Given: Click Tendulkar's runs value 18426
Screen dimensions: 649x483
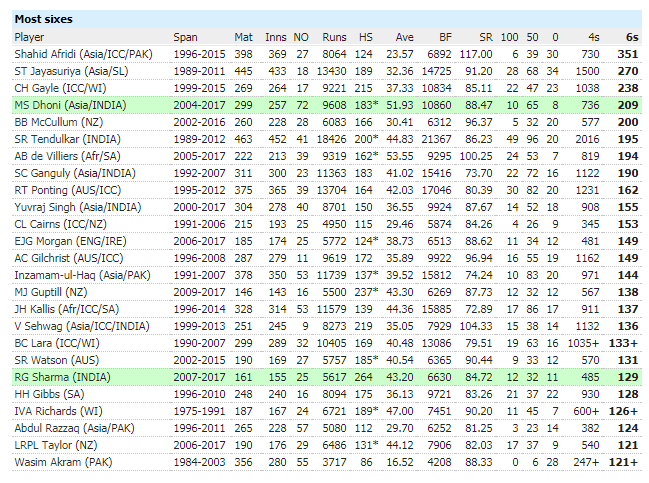Looking at the screenshot, I should point(332,139).
